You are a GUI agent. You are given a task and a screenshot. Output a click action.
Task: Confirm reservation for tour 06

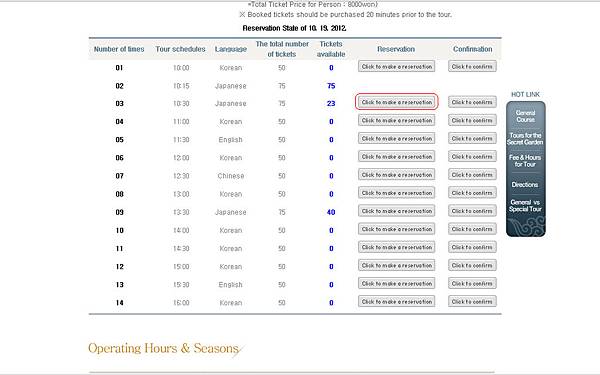pyautogui.click(x=472, y=157)
